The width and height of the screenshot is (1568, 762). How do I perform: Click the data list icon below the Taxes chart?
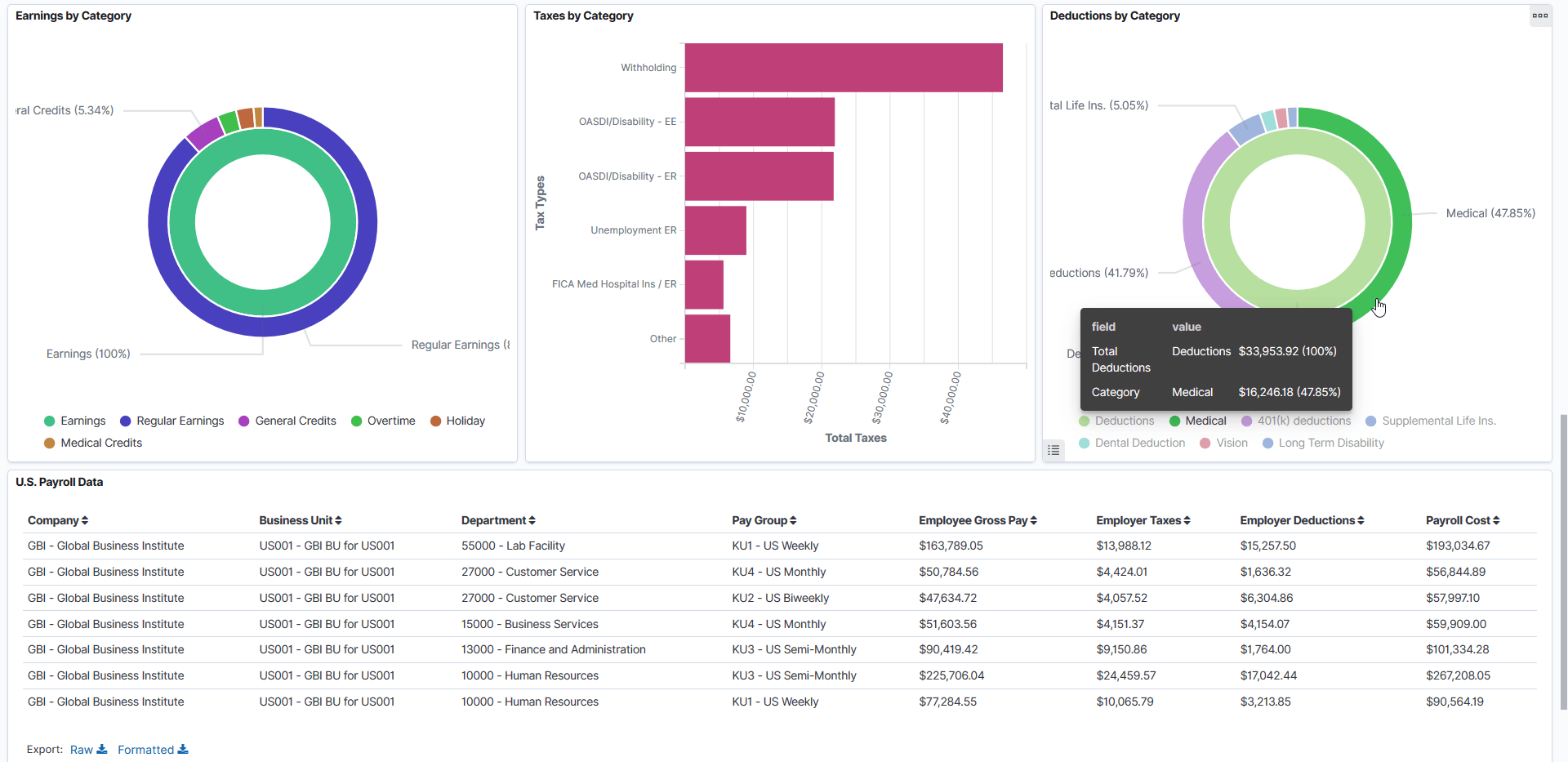(1053, 450)
